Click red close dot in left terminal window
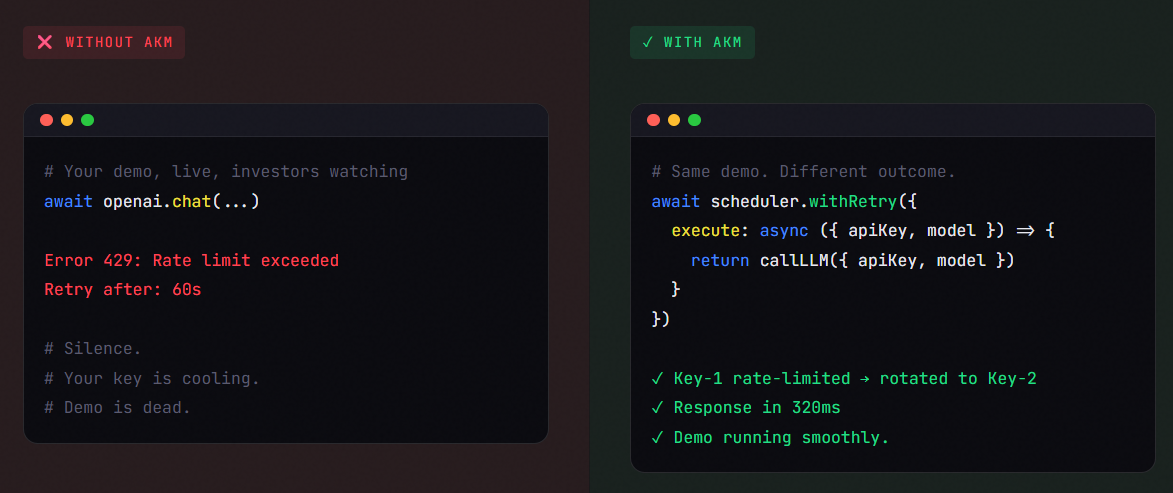This screenshot has height=493, width=1173. [46, 120]
